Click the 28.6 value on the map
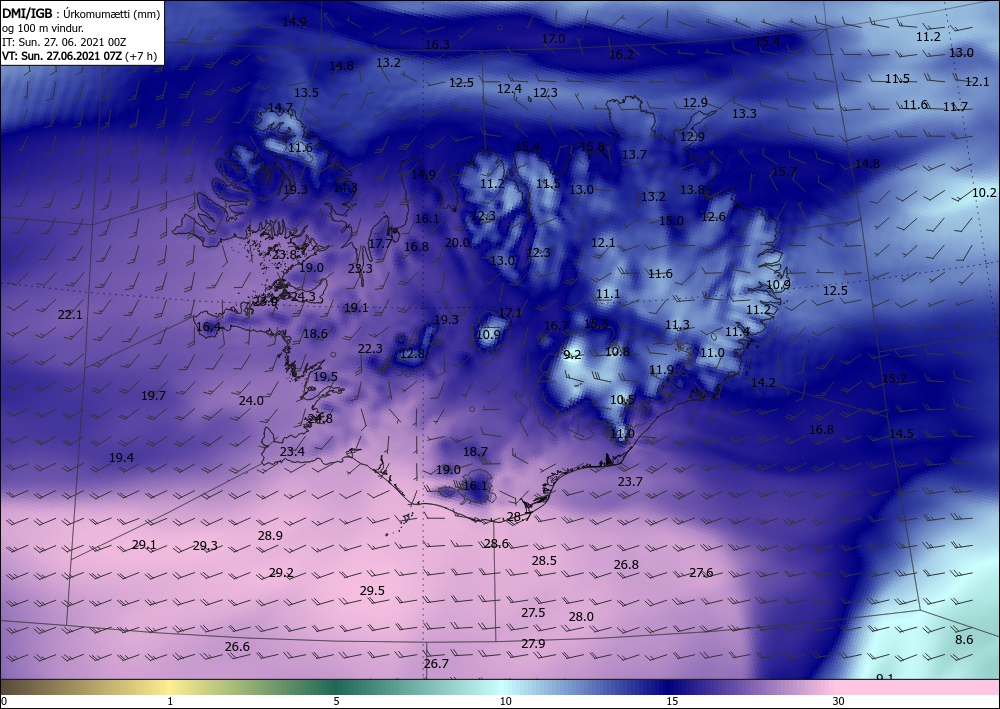This screenshot has height=709, width=1000. 496,544
